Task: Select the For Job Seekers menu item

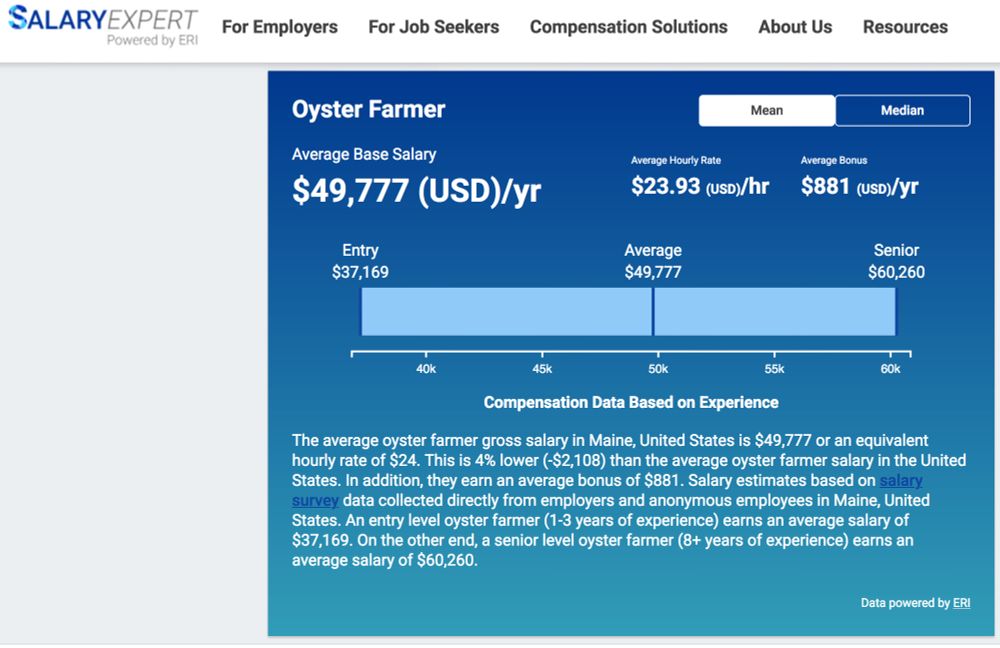Action: (x=433, y=27)
